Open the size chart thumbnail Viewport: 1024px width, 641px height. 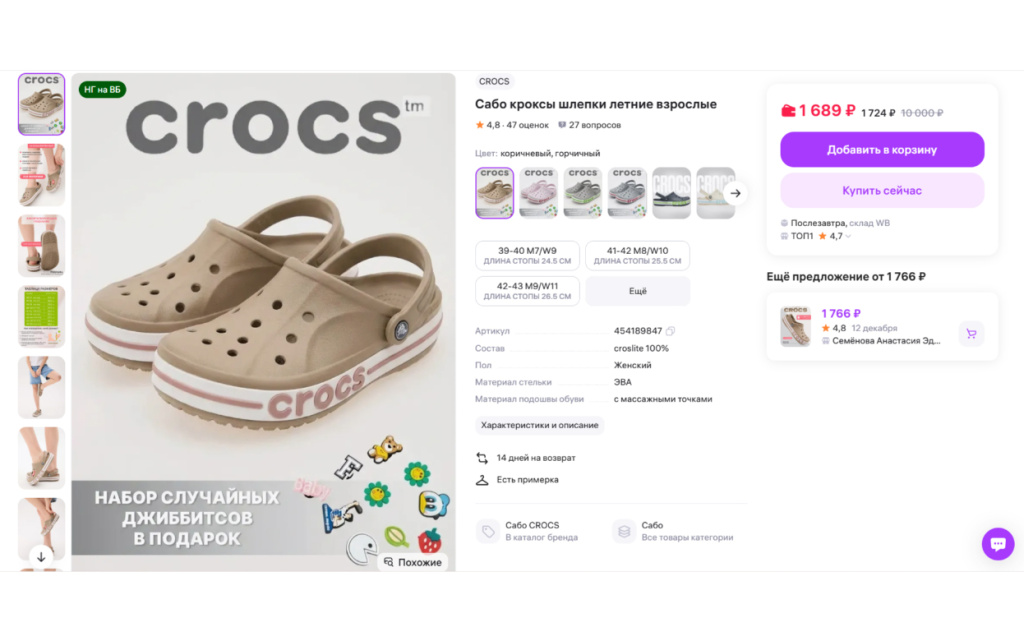[x=41, y=317]
